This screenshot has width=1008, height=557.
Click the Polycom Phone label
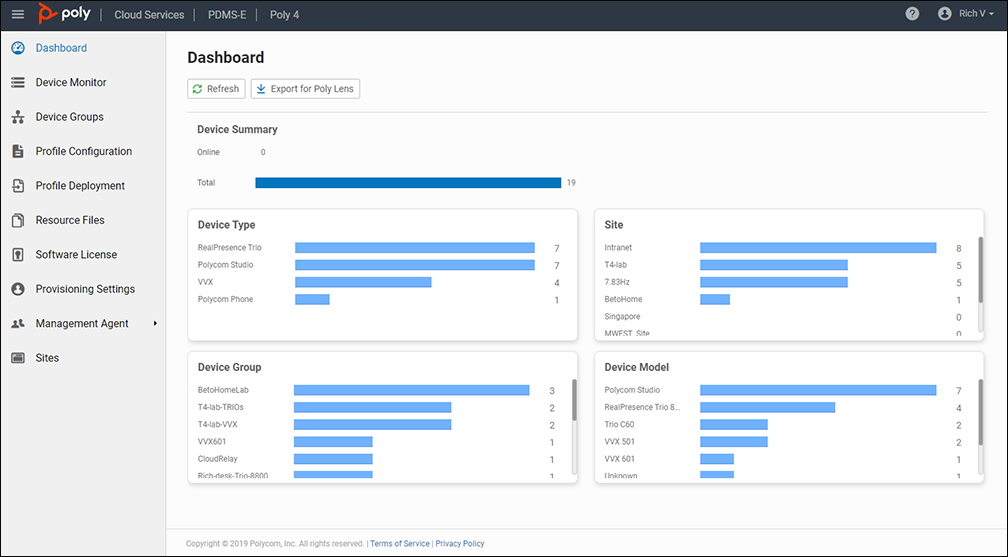226,300
